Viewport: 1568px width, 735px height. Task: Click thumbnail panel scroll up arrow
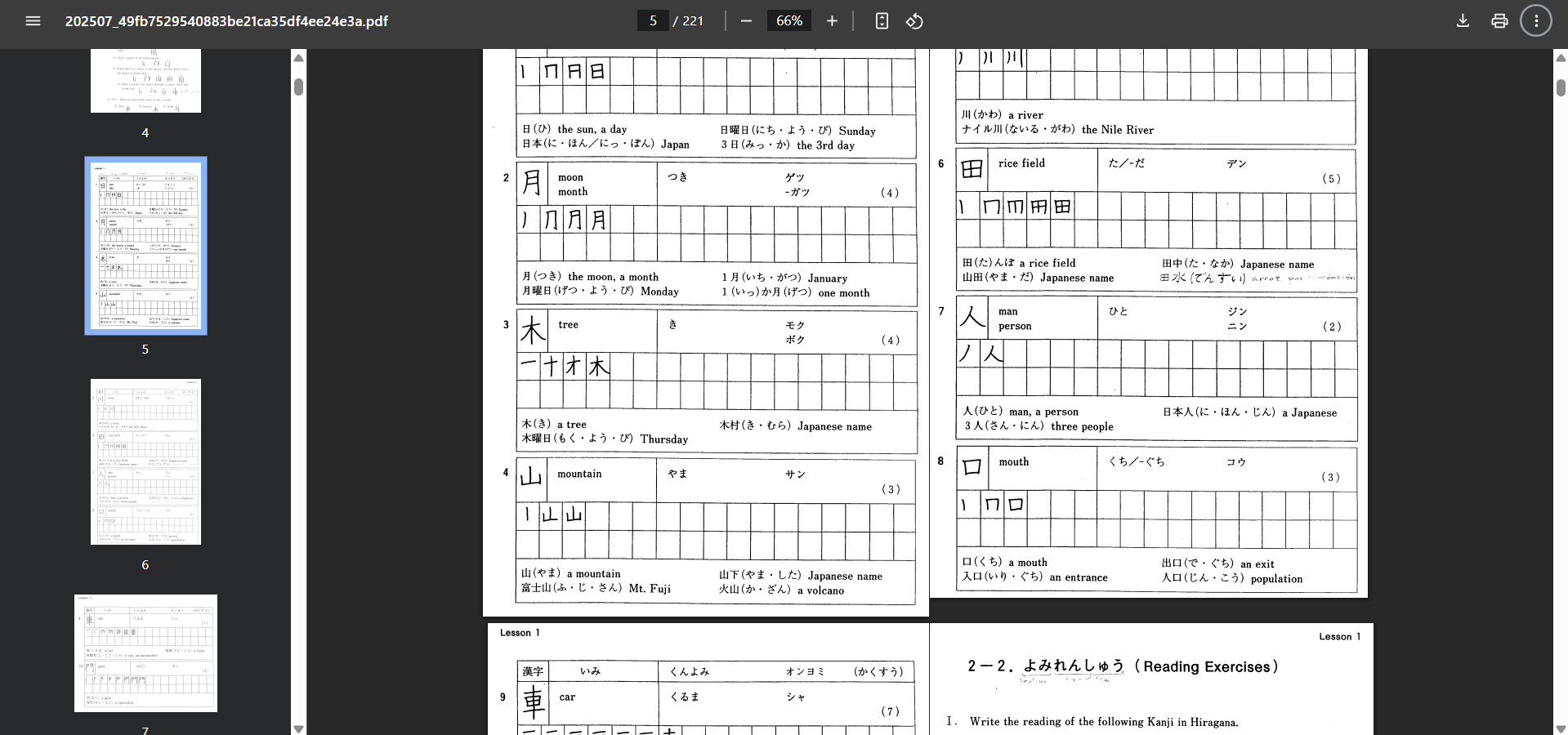[x=299, y=58]
